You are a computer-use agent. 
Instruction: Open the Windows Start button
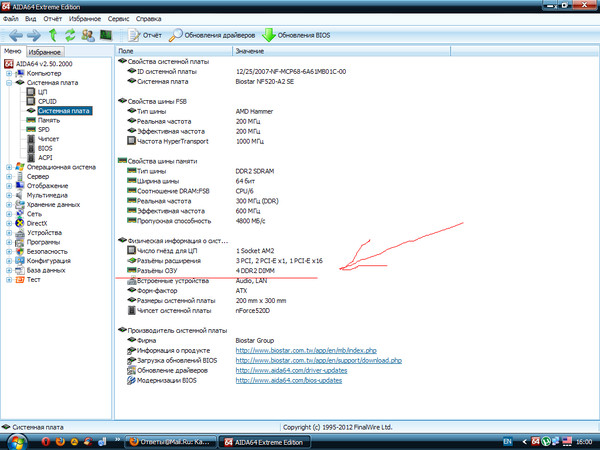coord(16,443)
